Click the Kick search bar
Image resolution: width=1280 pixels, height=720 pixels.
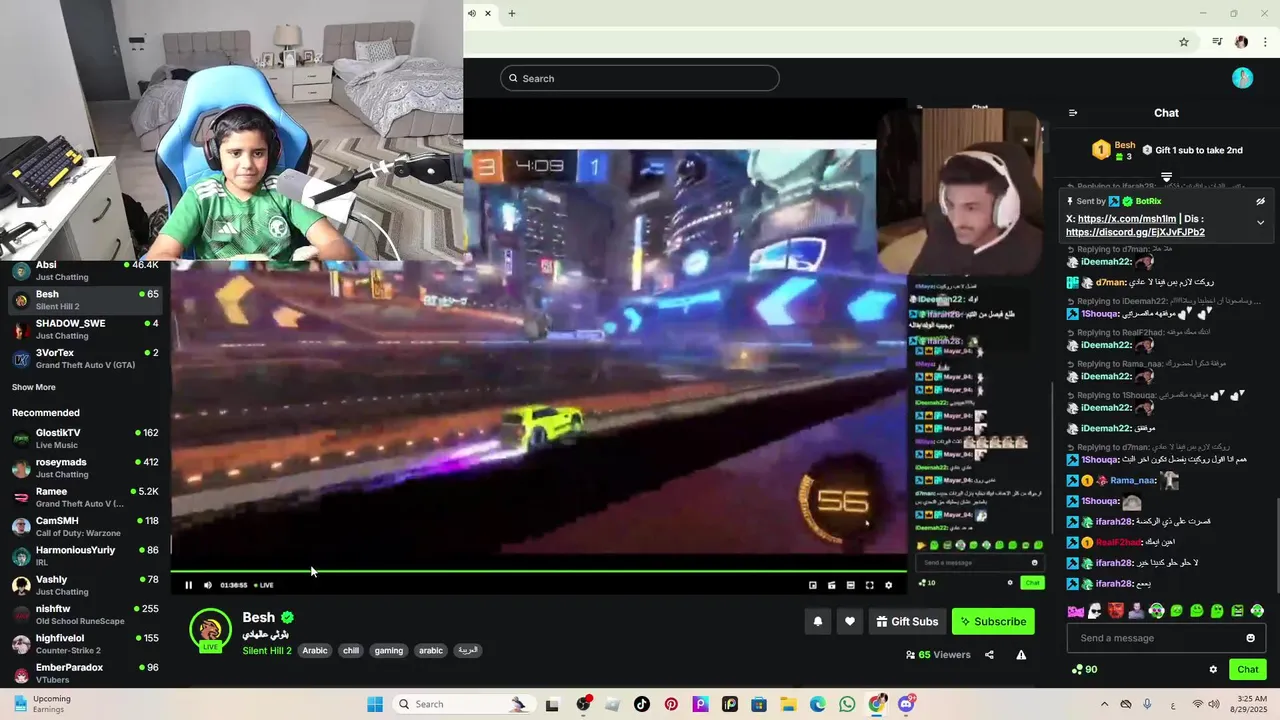(640, 78)
